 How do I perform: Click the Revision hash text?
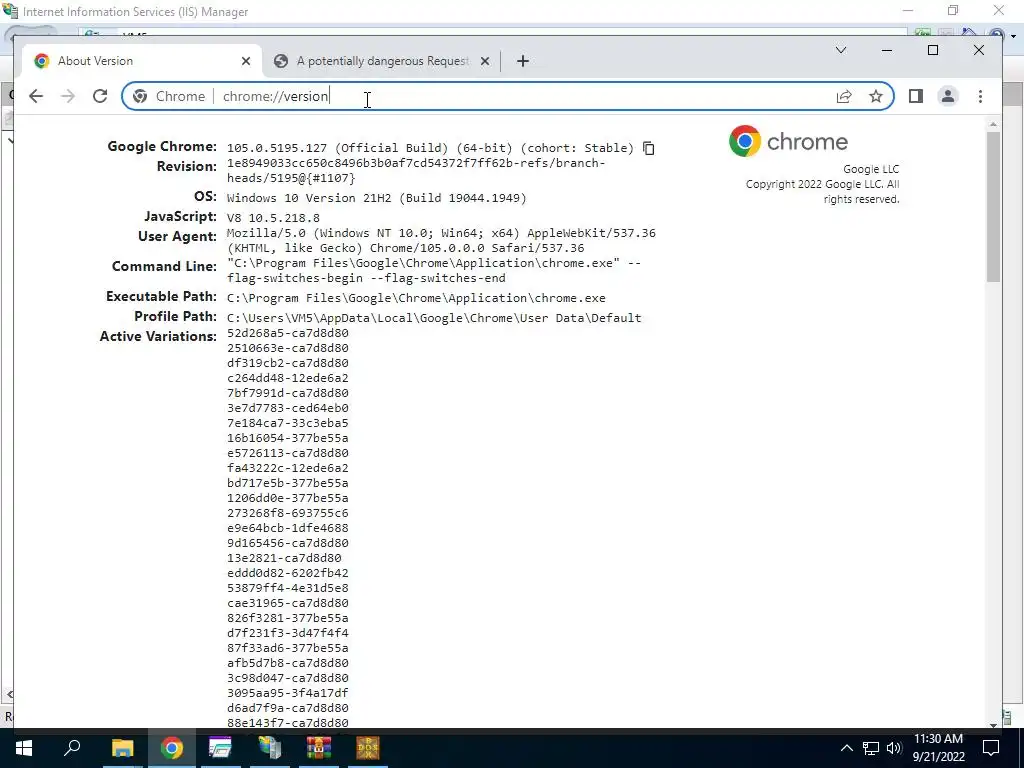tap(416, 170)
